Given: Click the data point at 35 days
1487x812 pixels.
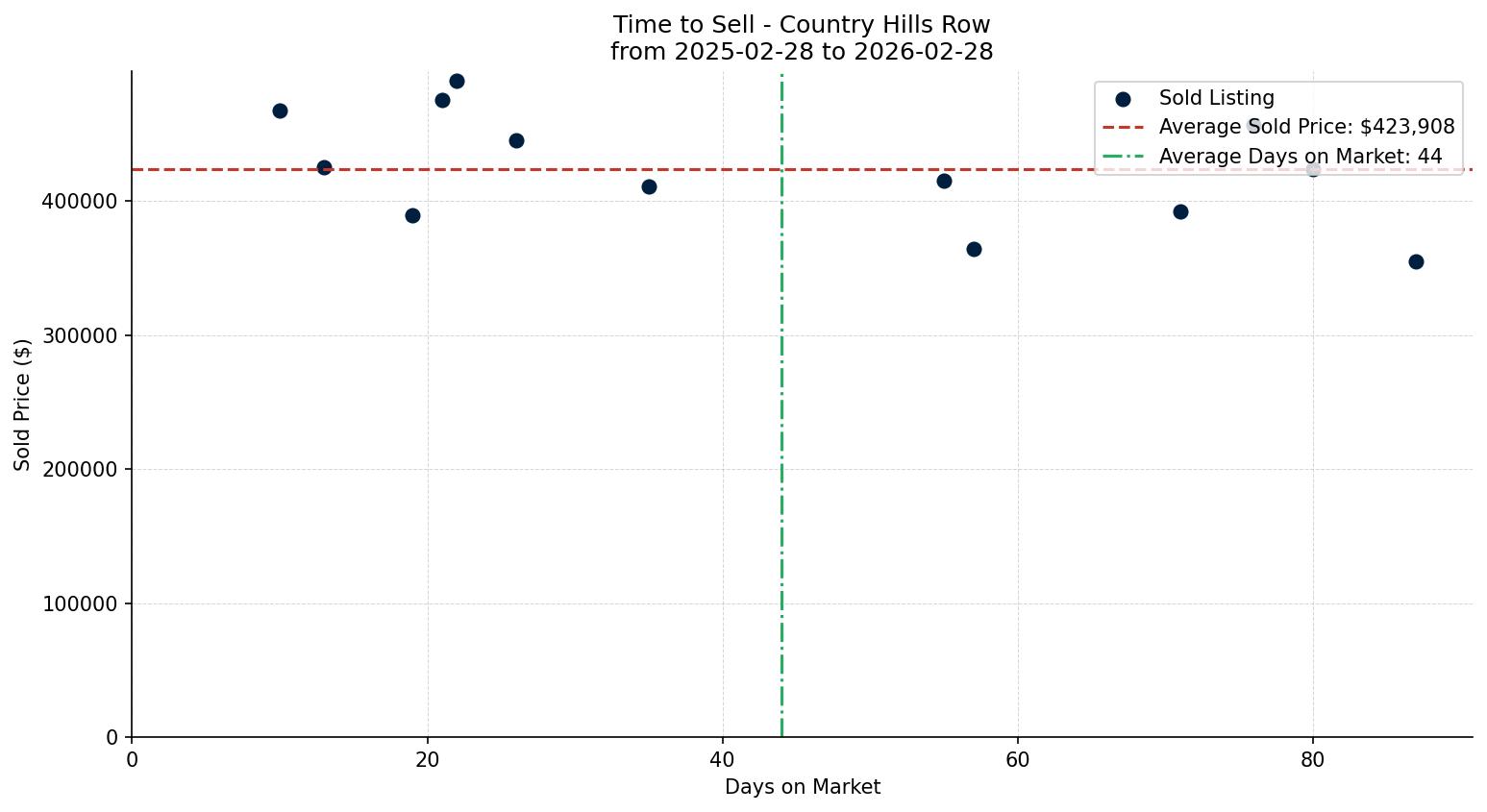Looking at the screenshot, I should click(x=649, y=186).
